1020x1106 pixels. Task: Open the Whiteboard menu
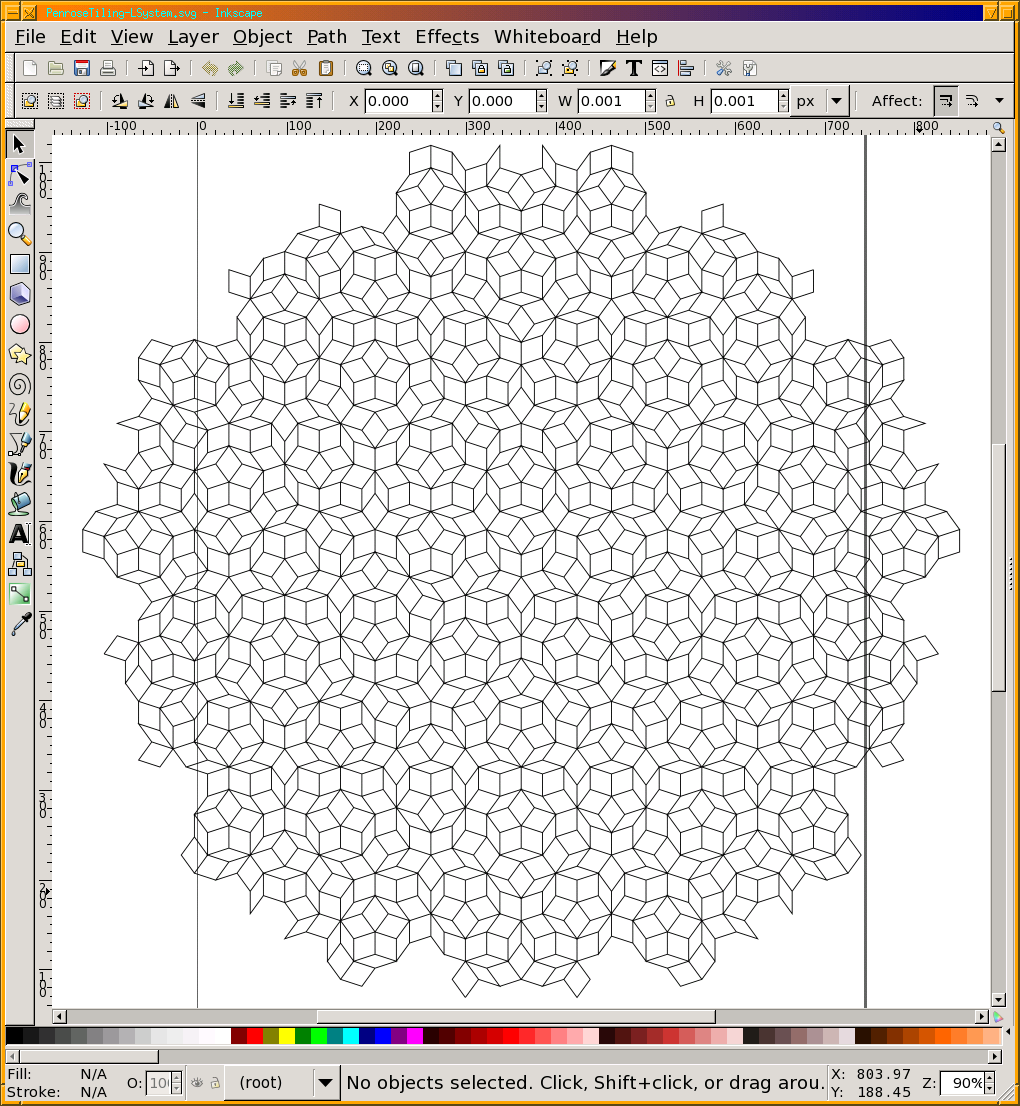[547, 37]
